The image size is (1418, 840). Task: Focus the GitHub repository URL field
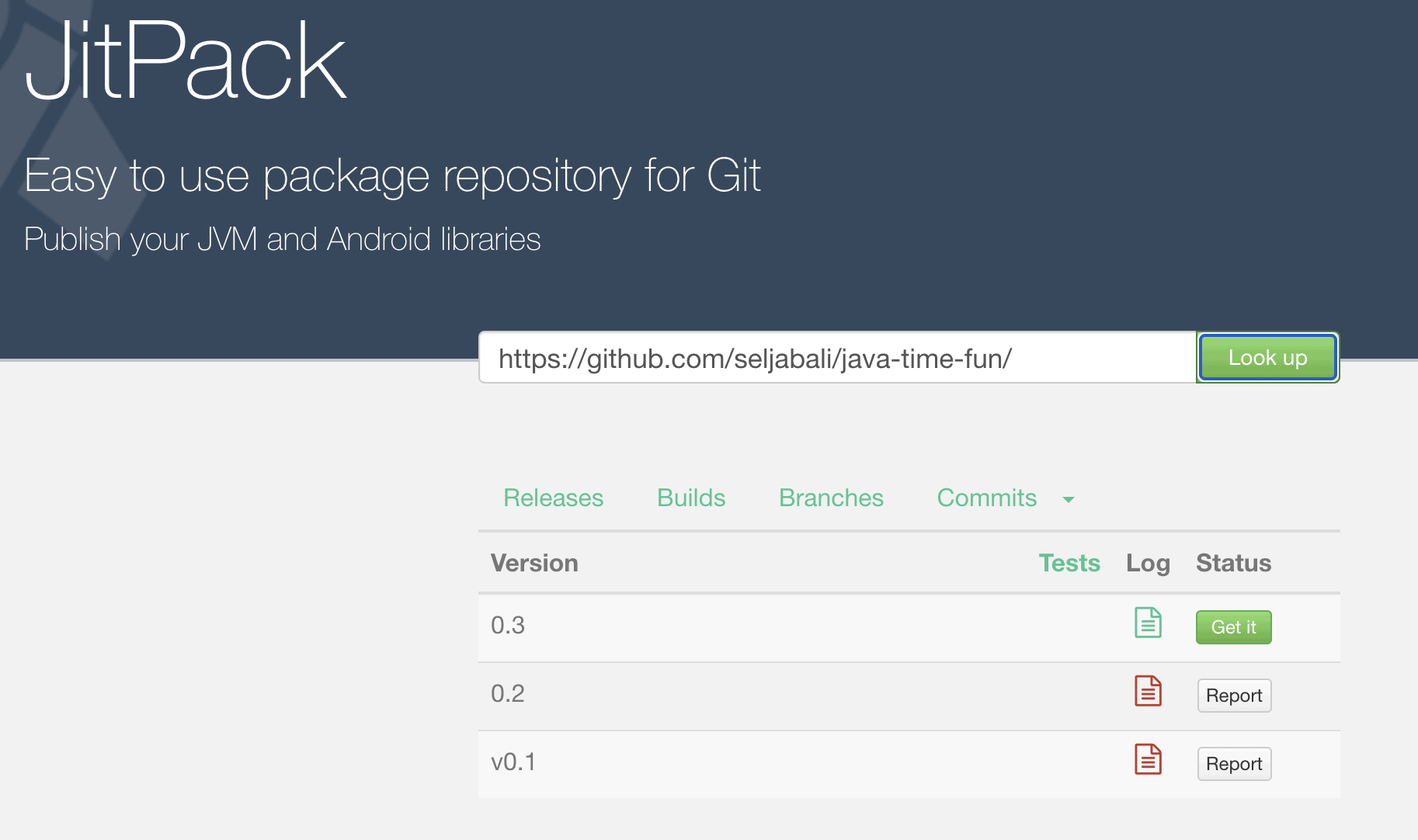[837, 357]
